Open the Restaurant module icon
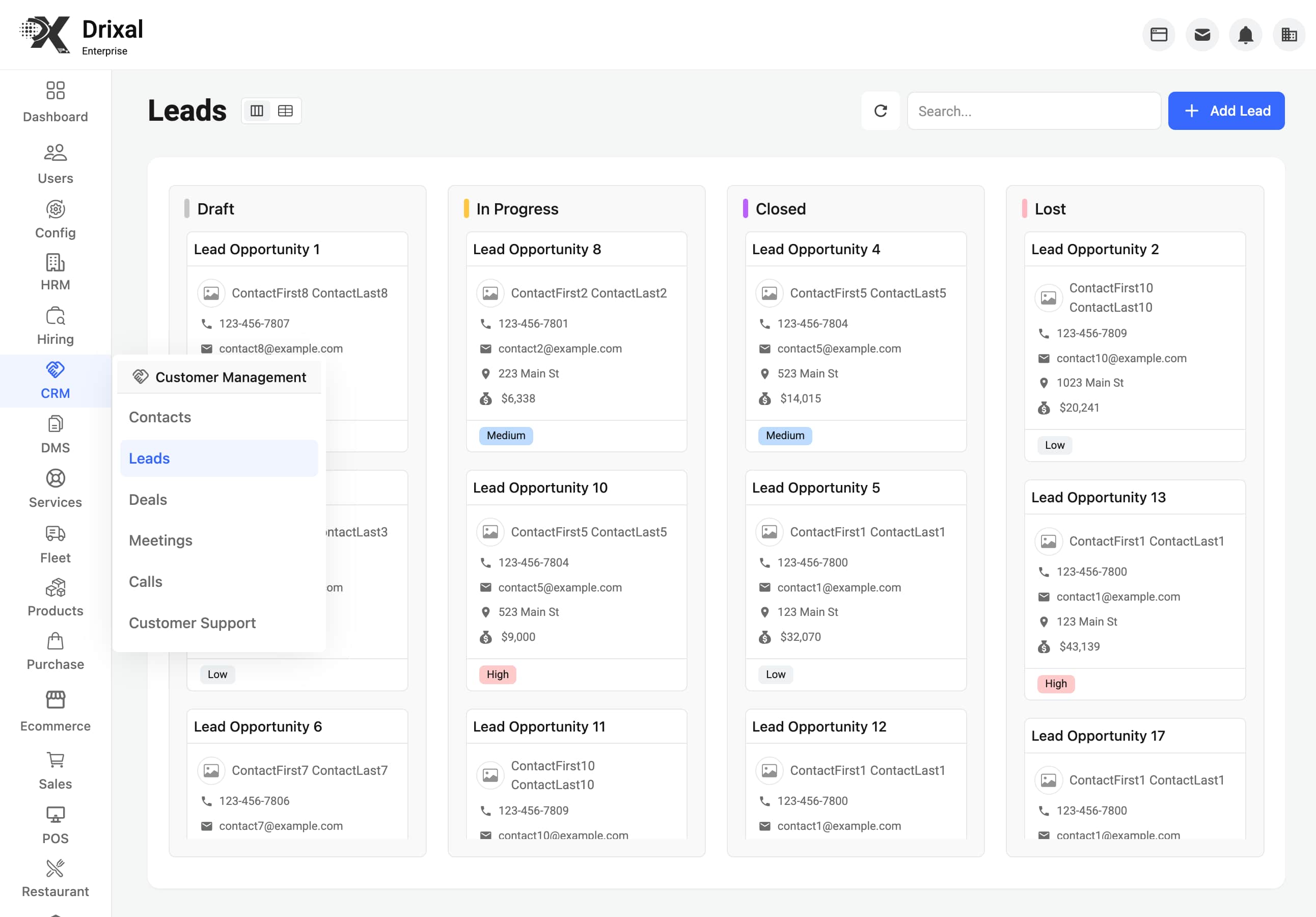The height and width of the screenshot is (917, 1316). click(55, 868)
